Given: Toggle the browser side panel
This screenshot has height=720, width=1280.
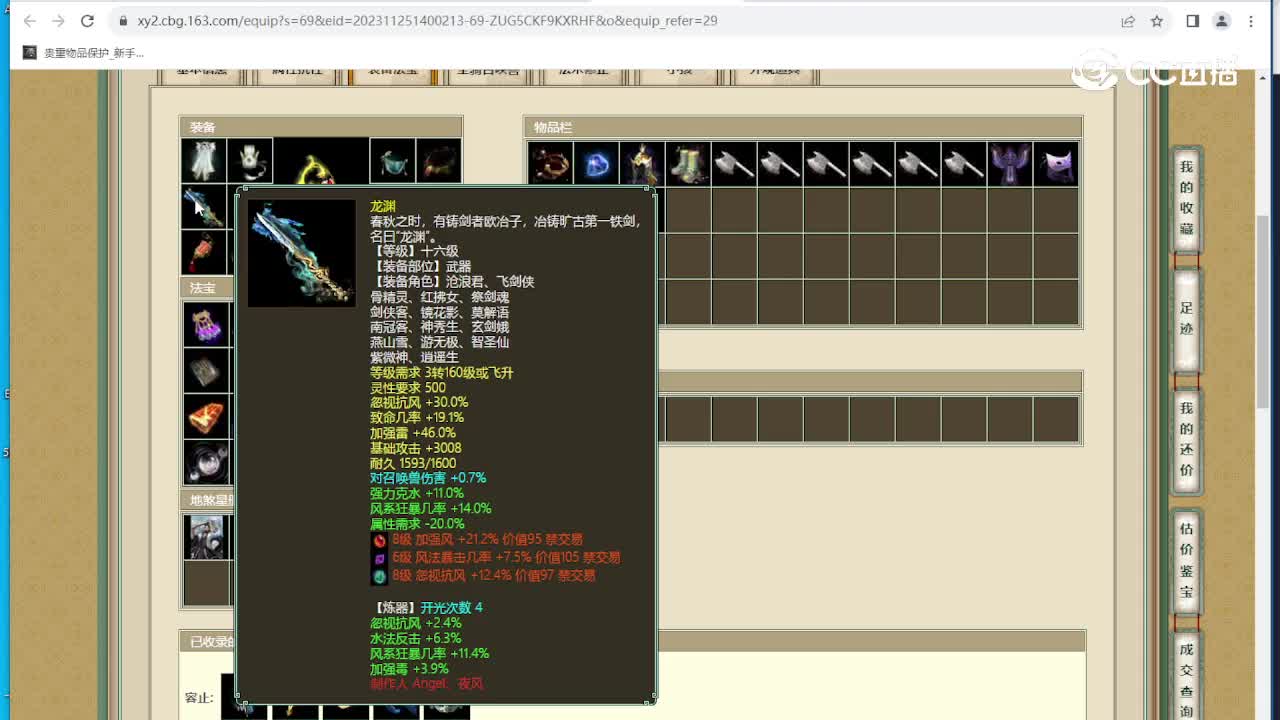Looking at the screenshot, I should pos(1192,20).
